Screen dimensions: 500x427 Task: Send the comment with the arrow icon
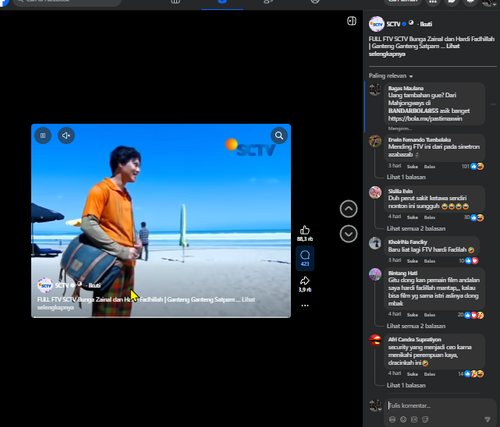[487, 419]
